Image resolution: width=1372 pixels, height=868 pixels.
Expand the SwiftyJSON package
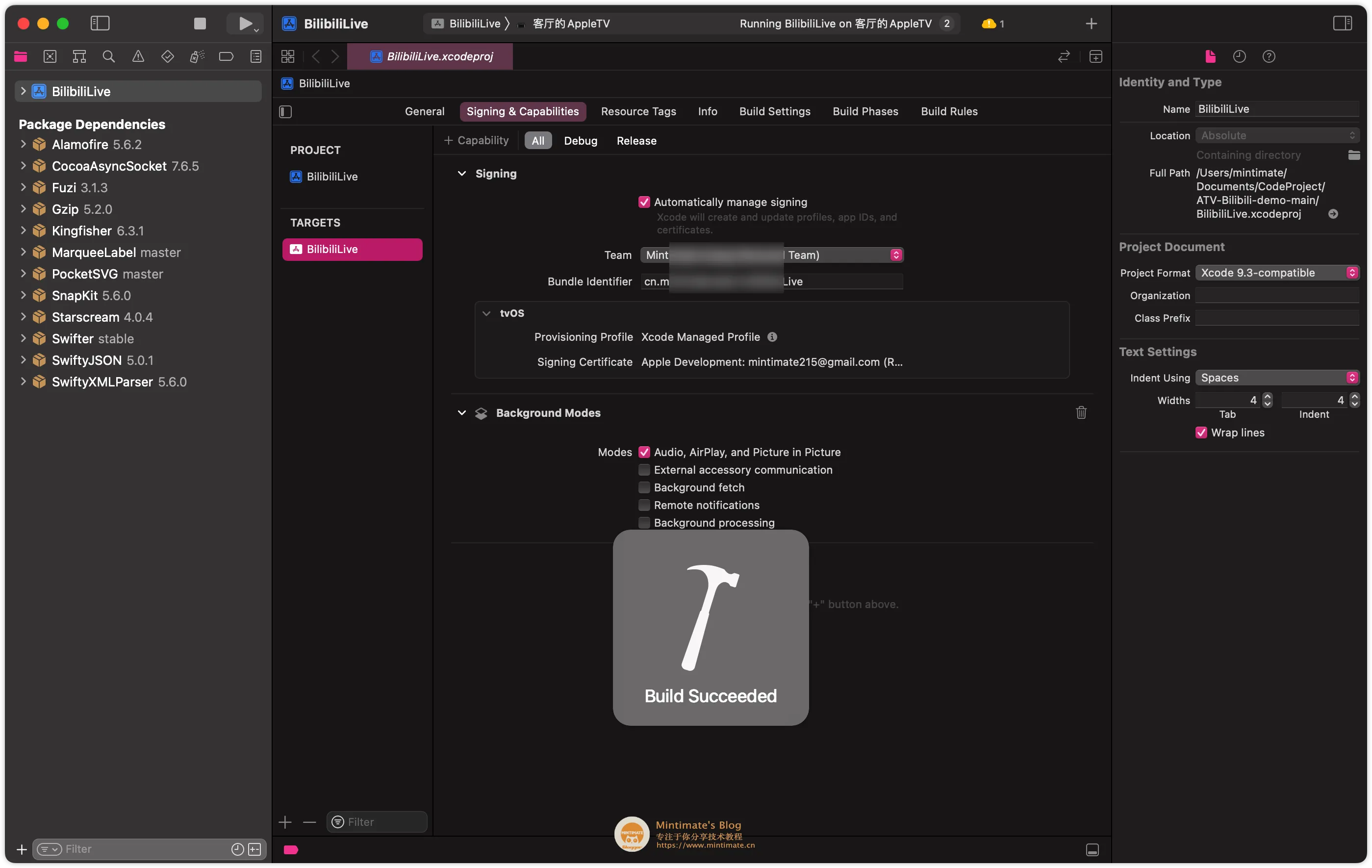(x=23, y=360)
